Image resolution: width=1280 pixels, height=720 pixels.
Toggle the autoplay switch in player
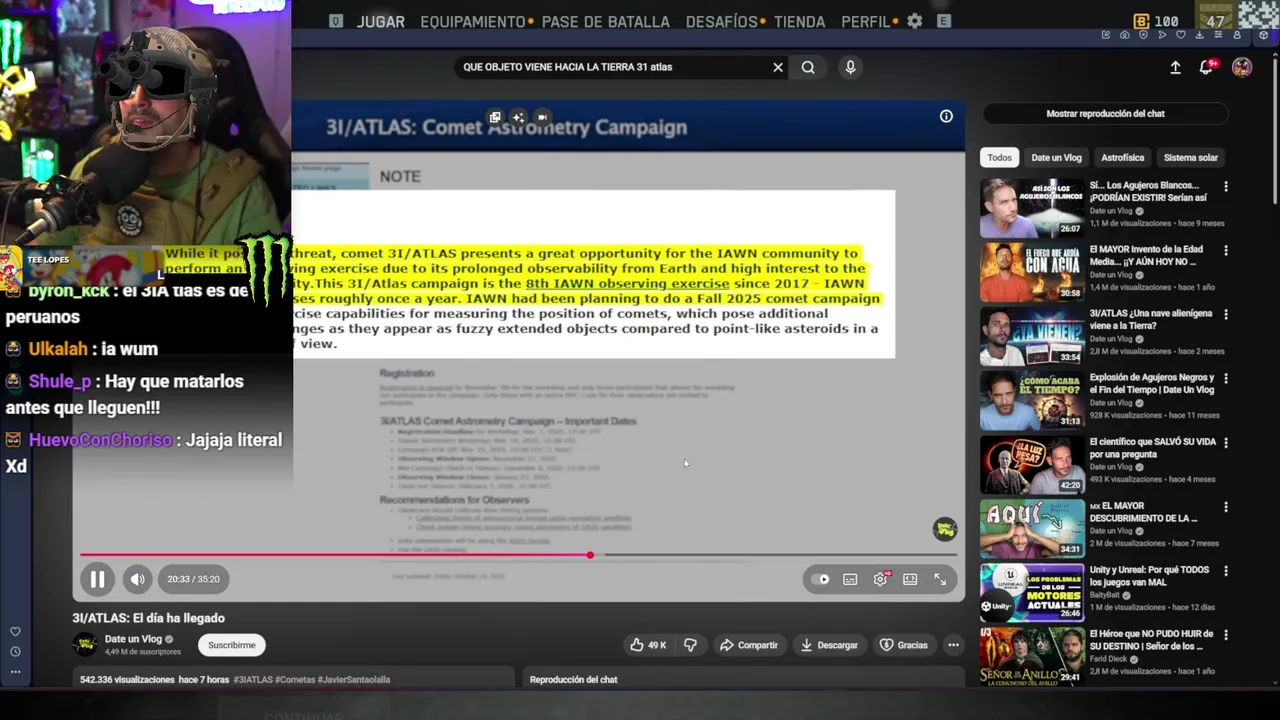tap(821, 579)
